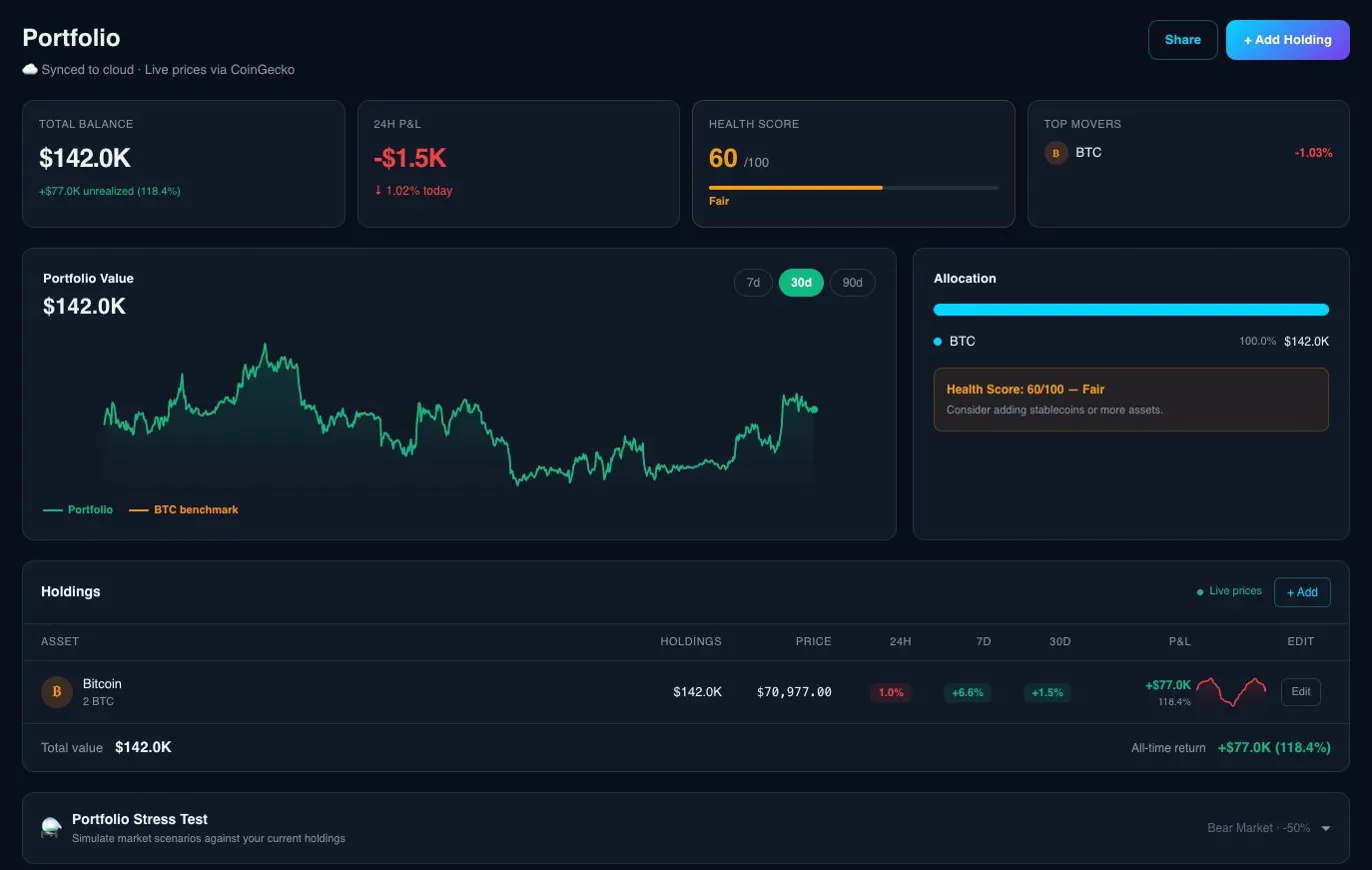Click the BTC icon in Top Movers
Image resolution: width=1372 pixels, height=870 pixels.
(x=1056, y=153)
